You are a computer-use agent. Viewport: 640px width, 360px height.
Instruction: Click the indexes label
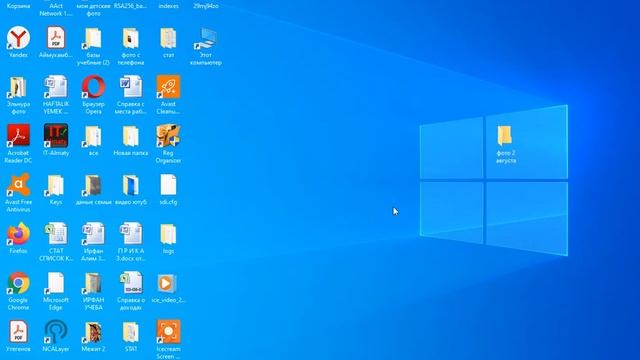point(168,6)
